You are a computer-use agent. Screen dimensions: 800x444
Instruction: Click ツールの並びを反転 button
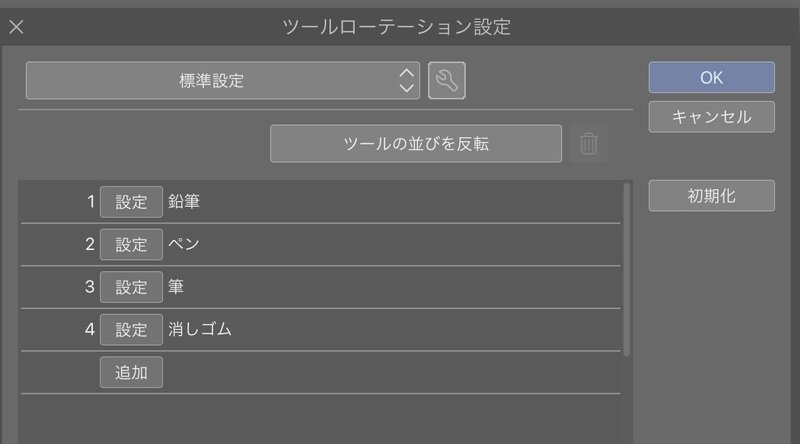(416, 143)
